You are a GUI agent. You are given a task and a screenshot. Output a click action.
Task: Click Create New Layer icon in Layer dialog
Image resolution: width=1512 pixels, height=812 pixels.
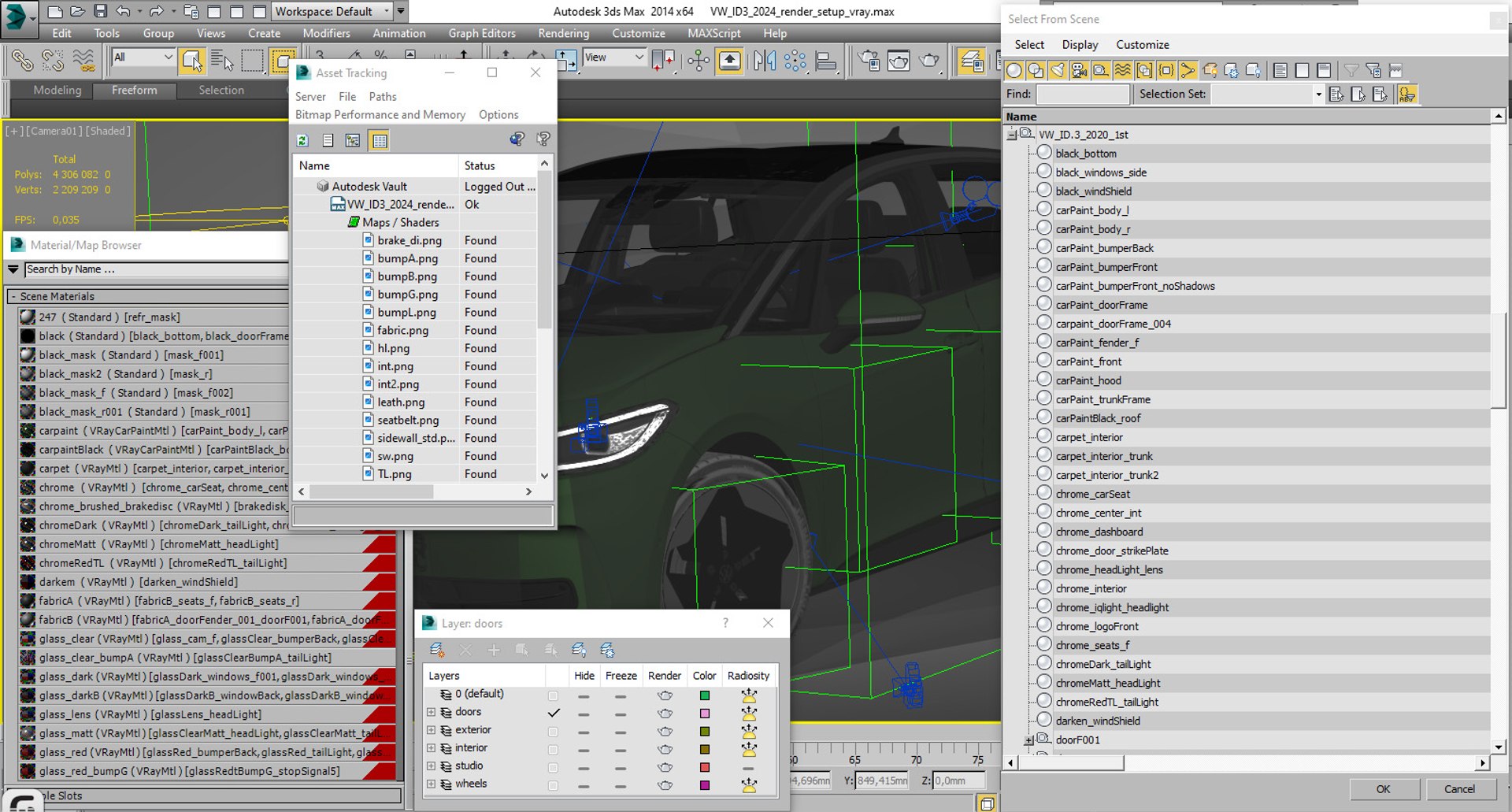pos(437,650)
